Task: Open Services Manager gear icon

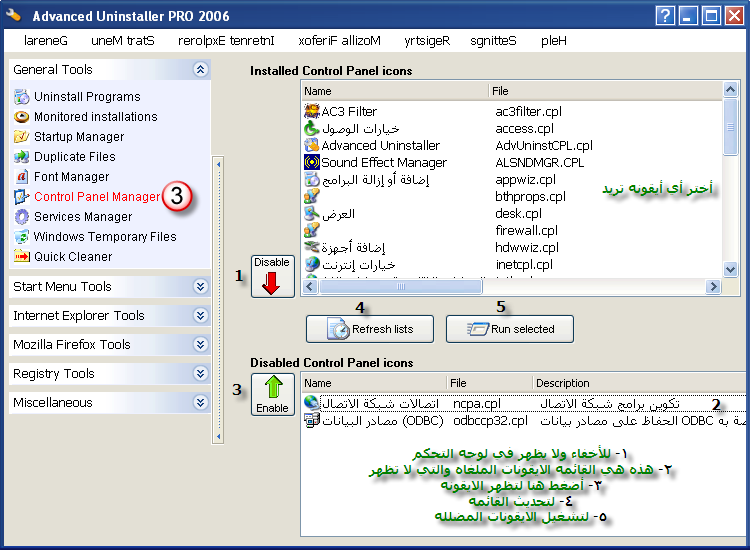Action: click(22, 217)
